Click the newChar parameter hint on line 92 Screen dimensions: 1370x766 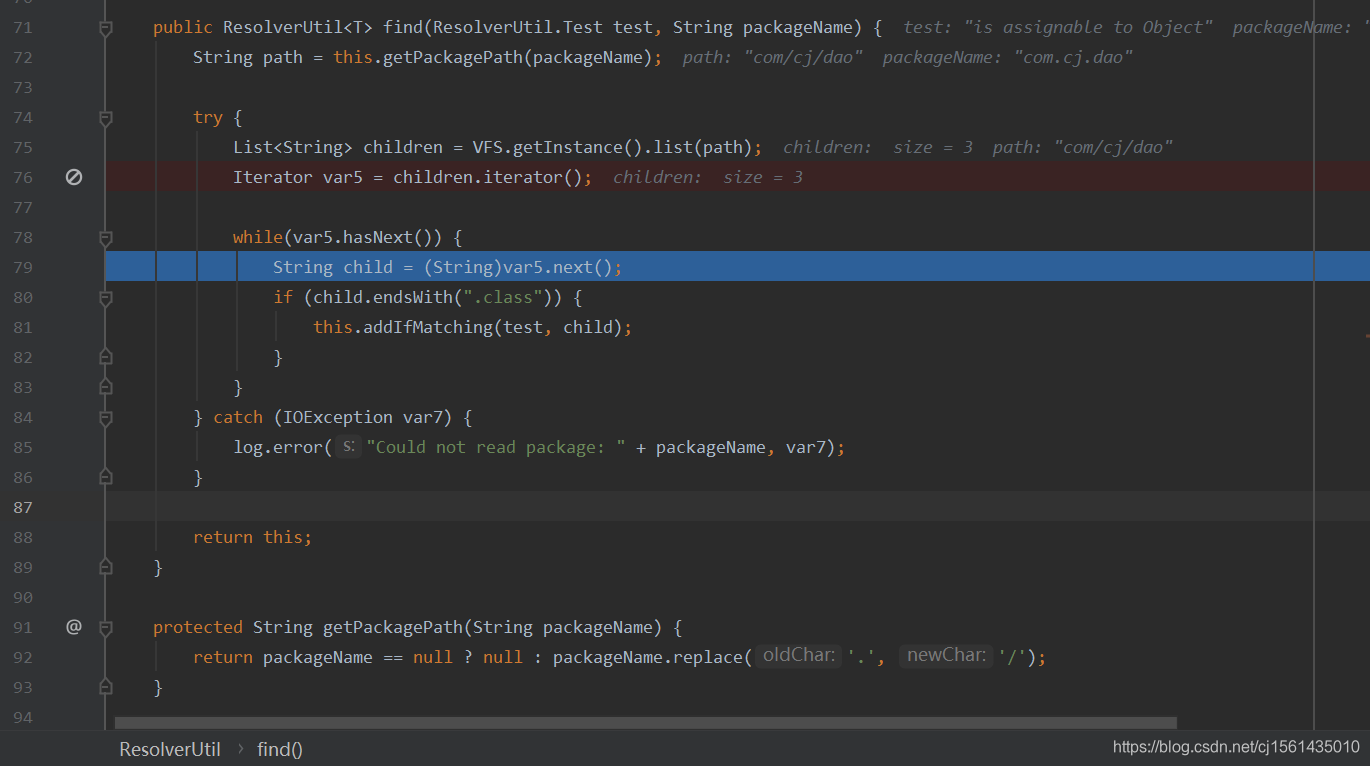tap(946, 656)
